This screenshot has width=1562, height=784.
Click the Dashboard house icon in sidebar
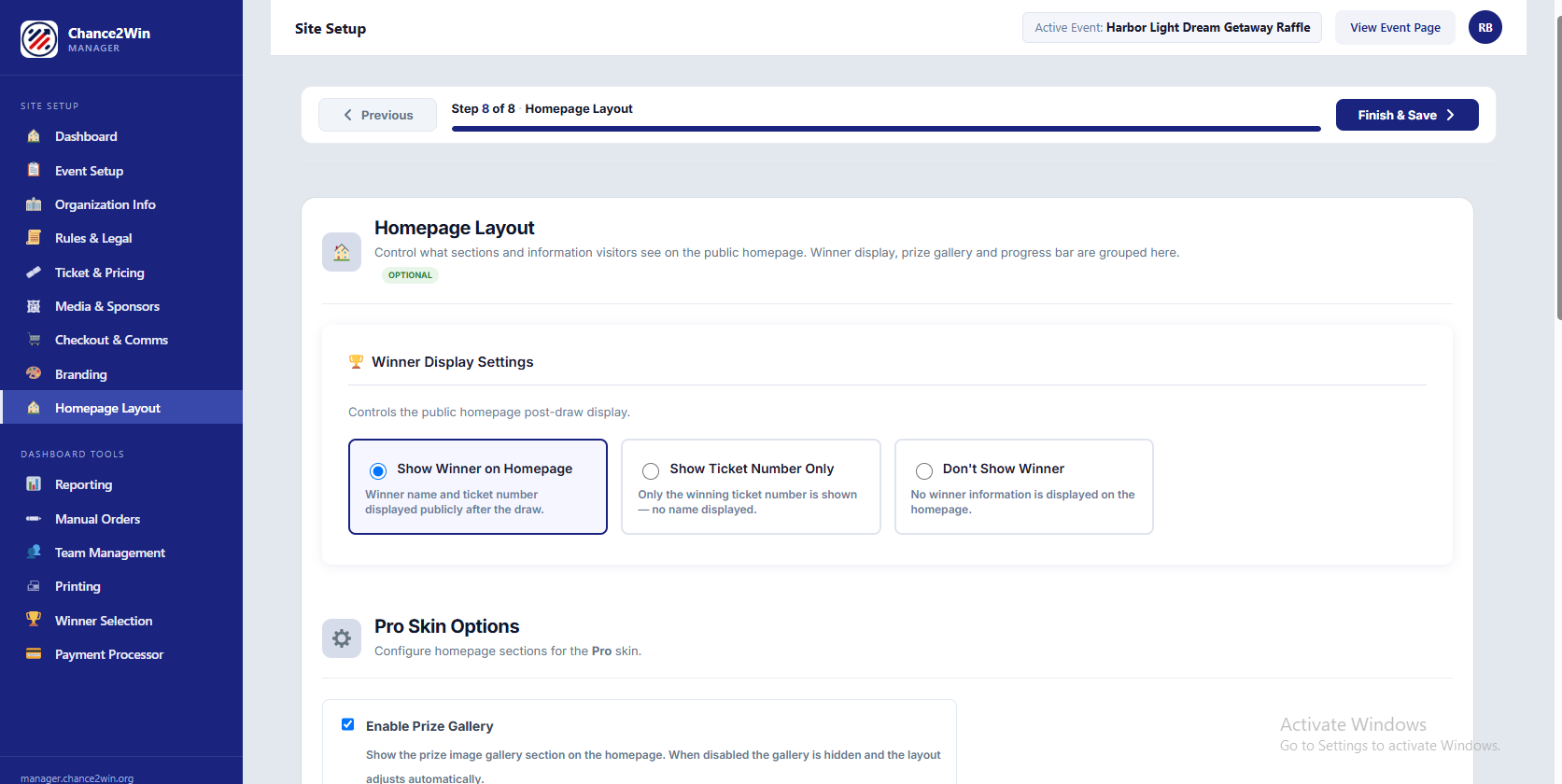click(34, 136)
